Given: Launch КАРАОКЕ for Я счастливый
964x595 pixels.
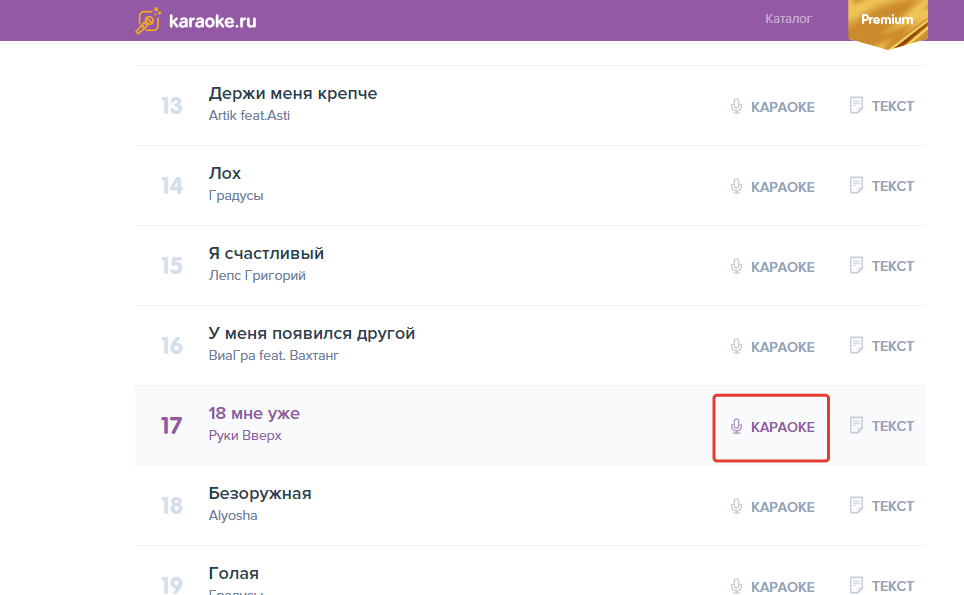Looking at the screenshot, I should tap(783, 267).
